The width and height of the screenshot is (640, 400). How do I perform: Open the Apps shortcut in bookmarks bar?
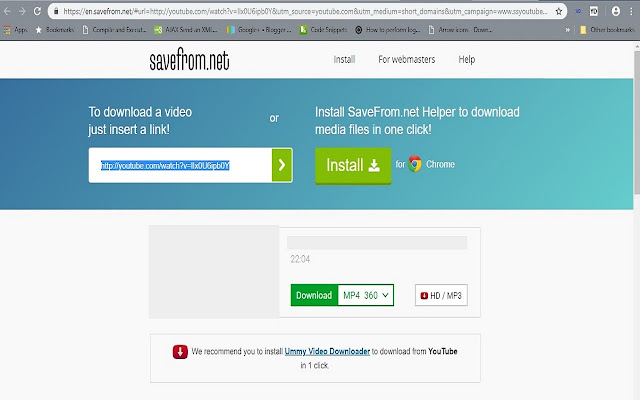15,30
